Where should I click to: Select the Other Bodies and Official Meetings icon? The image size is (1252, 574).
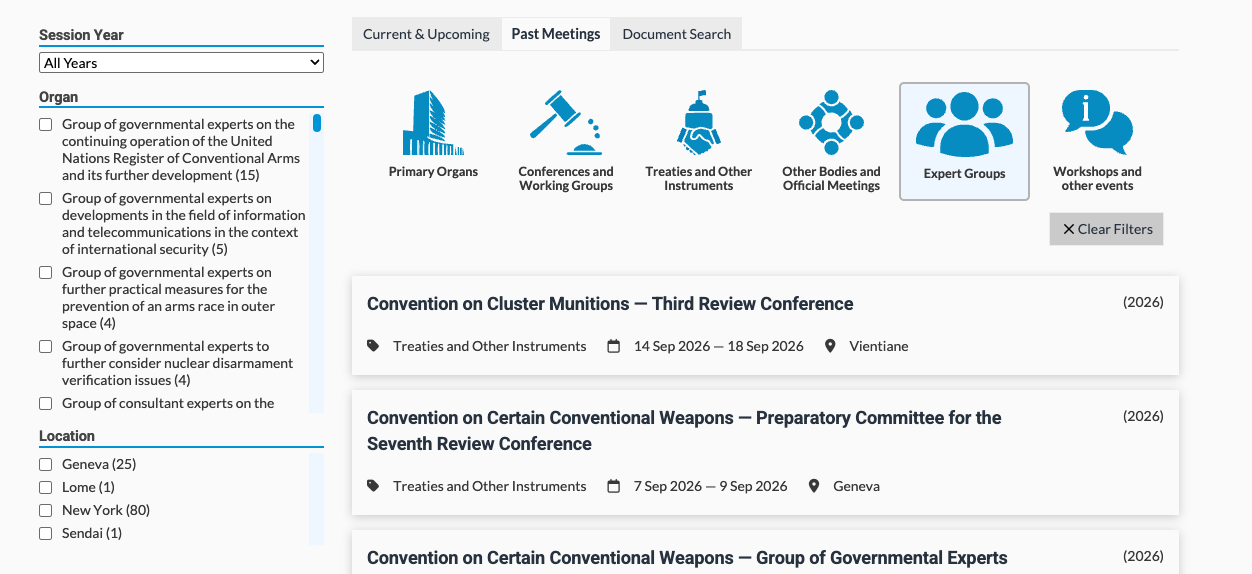click(x=832, y=123)
